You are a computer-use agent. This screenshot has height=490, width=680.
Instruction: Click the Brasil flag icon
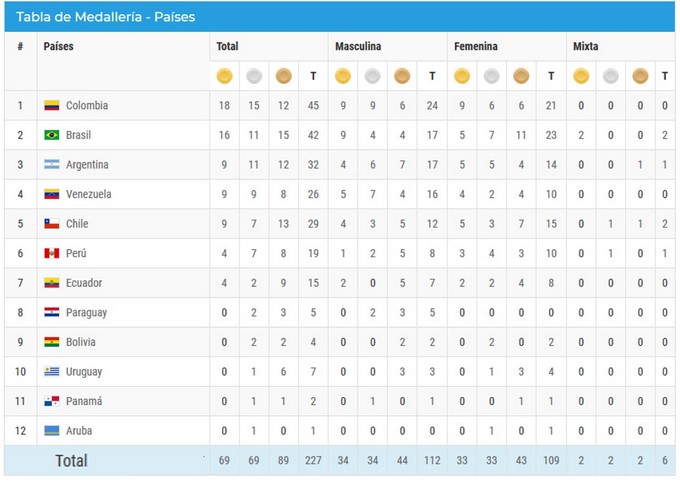click(52, 135)
